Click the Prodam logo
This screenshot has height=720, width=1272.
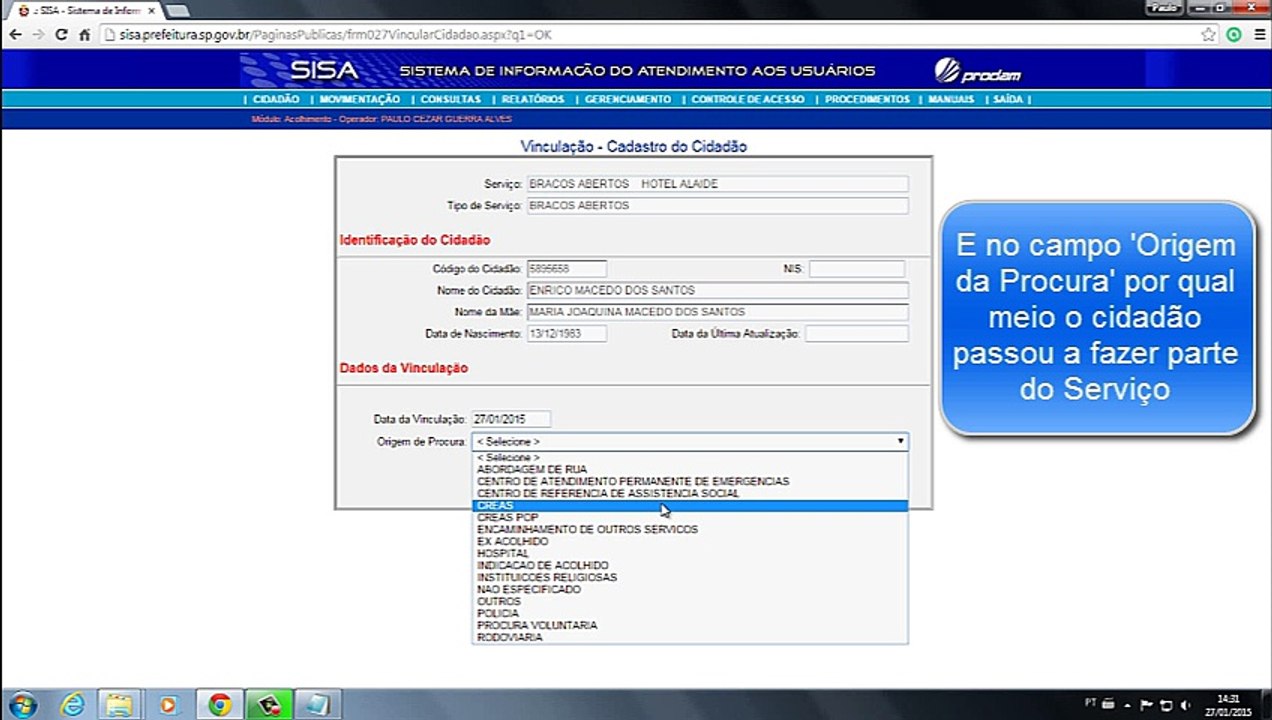[x=977, y=72]
